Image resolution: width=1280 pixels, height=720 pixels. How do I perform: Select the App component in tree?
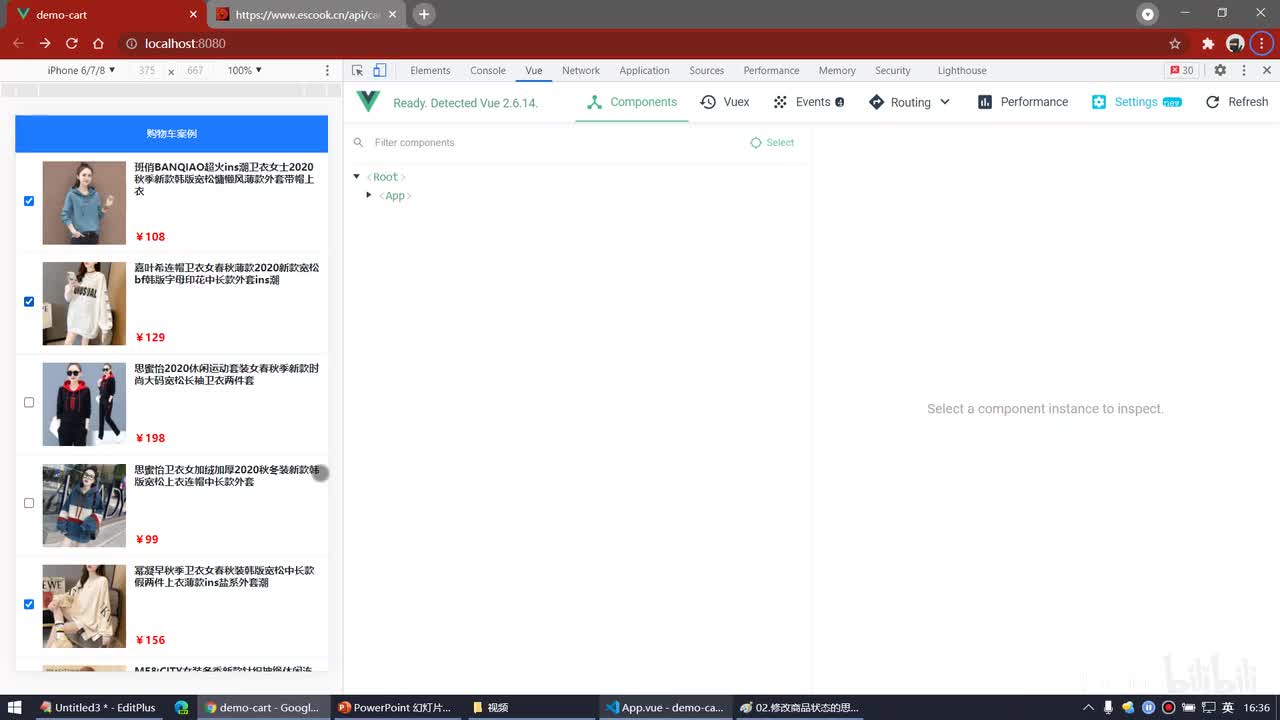pos(395,195)
